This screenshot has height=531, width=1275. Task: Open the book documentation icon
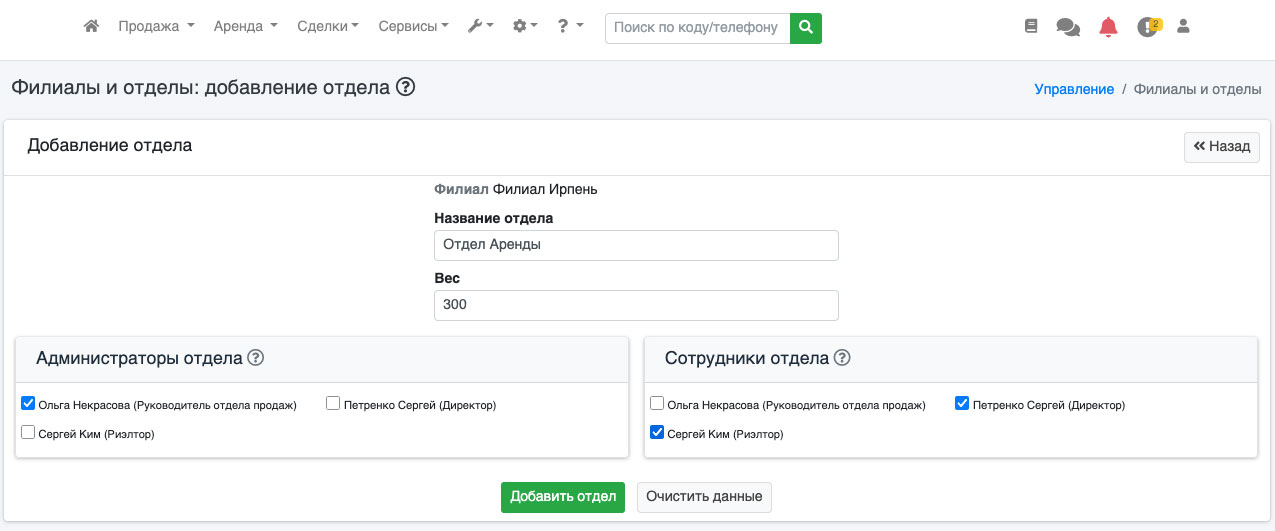[1031, 27]
